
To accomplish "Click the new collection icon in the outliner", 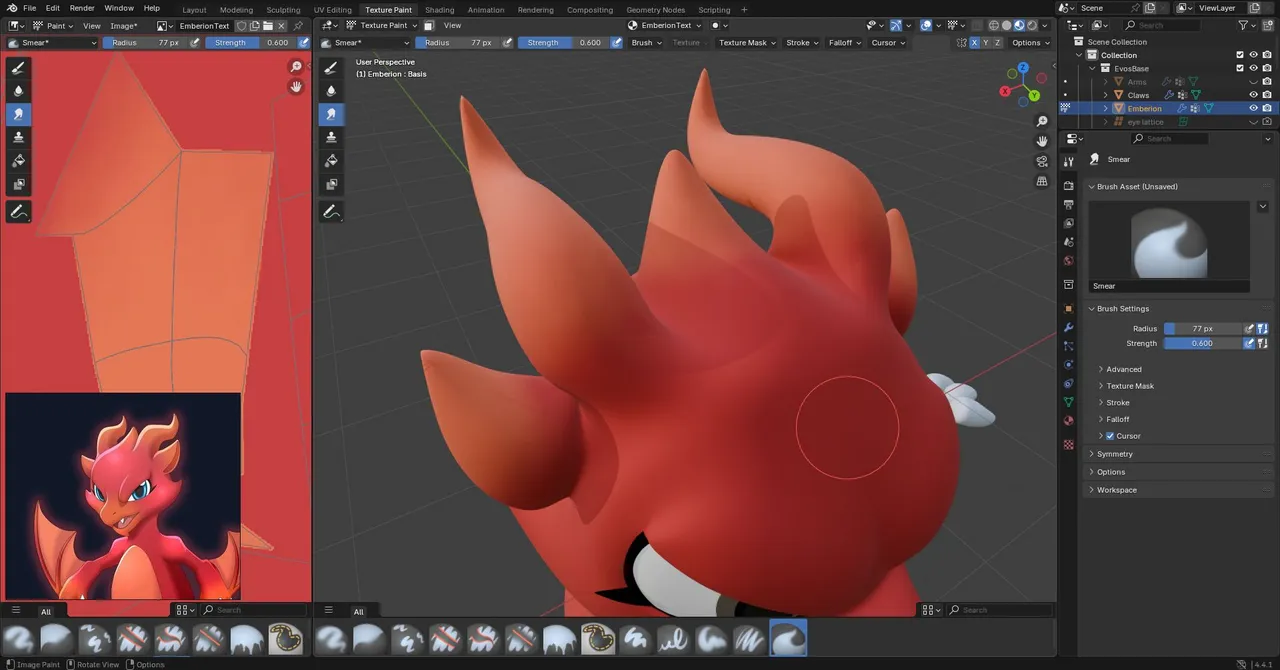I will 1267,25.
